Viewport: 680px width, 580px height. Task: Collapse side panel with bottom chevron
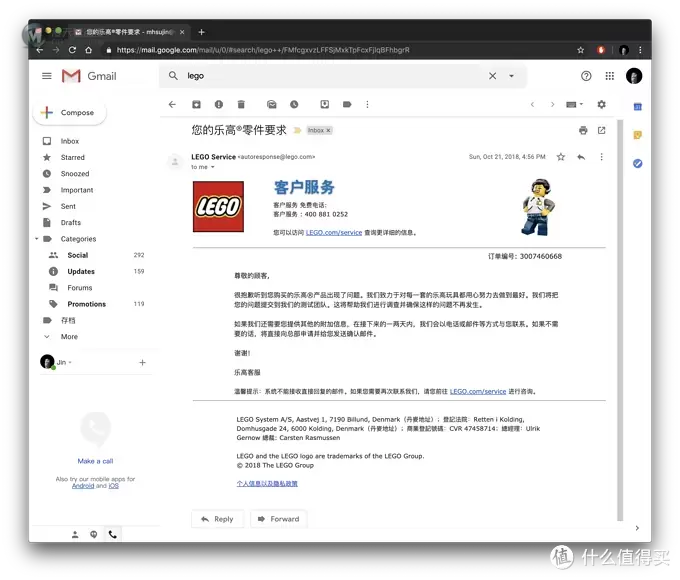[637, 528]
